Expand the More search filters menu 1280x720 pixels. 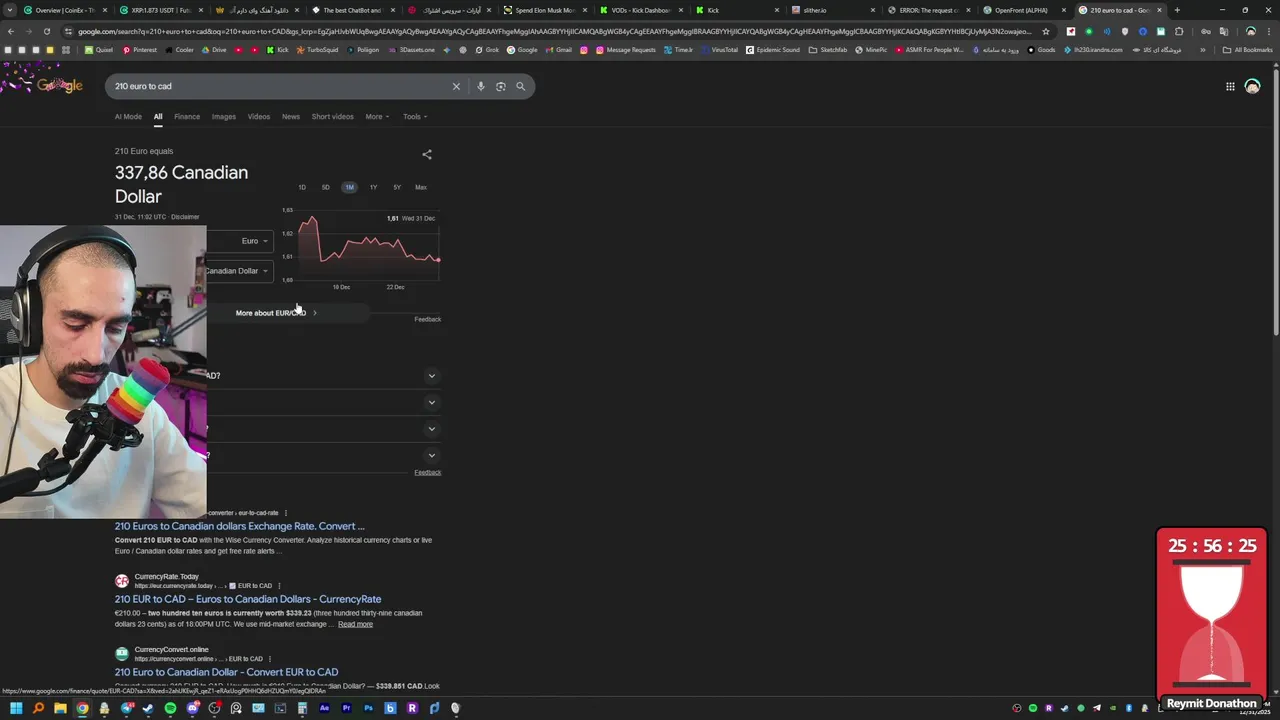(x=377, y=117)
